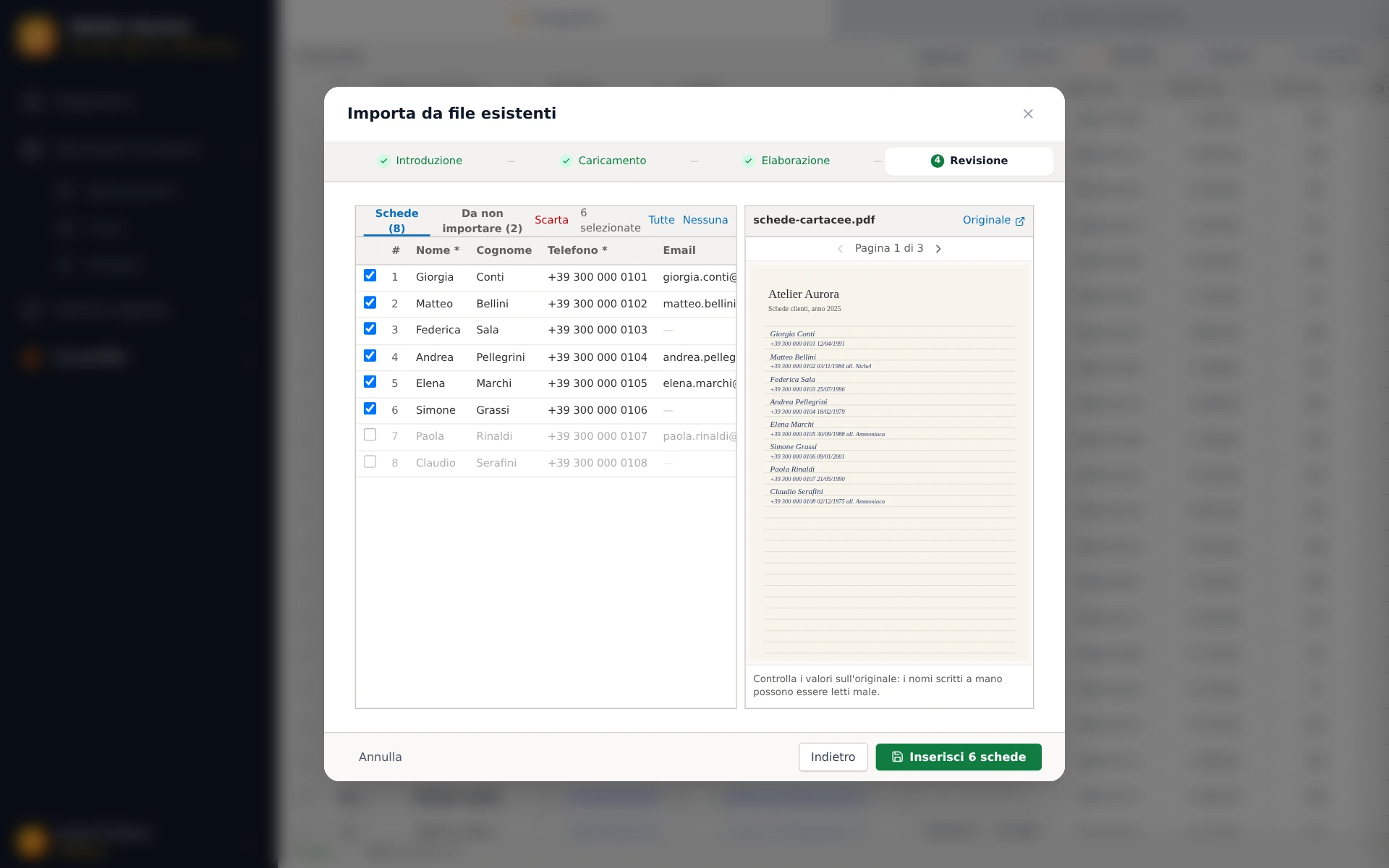The width and height of the screenshot is (1389, 868).
Task: Click the schede-cartacee.pdf file name
Action: 814,220
